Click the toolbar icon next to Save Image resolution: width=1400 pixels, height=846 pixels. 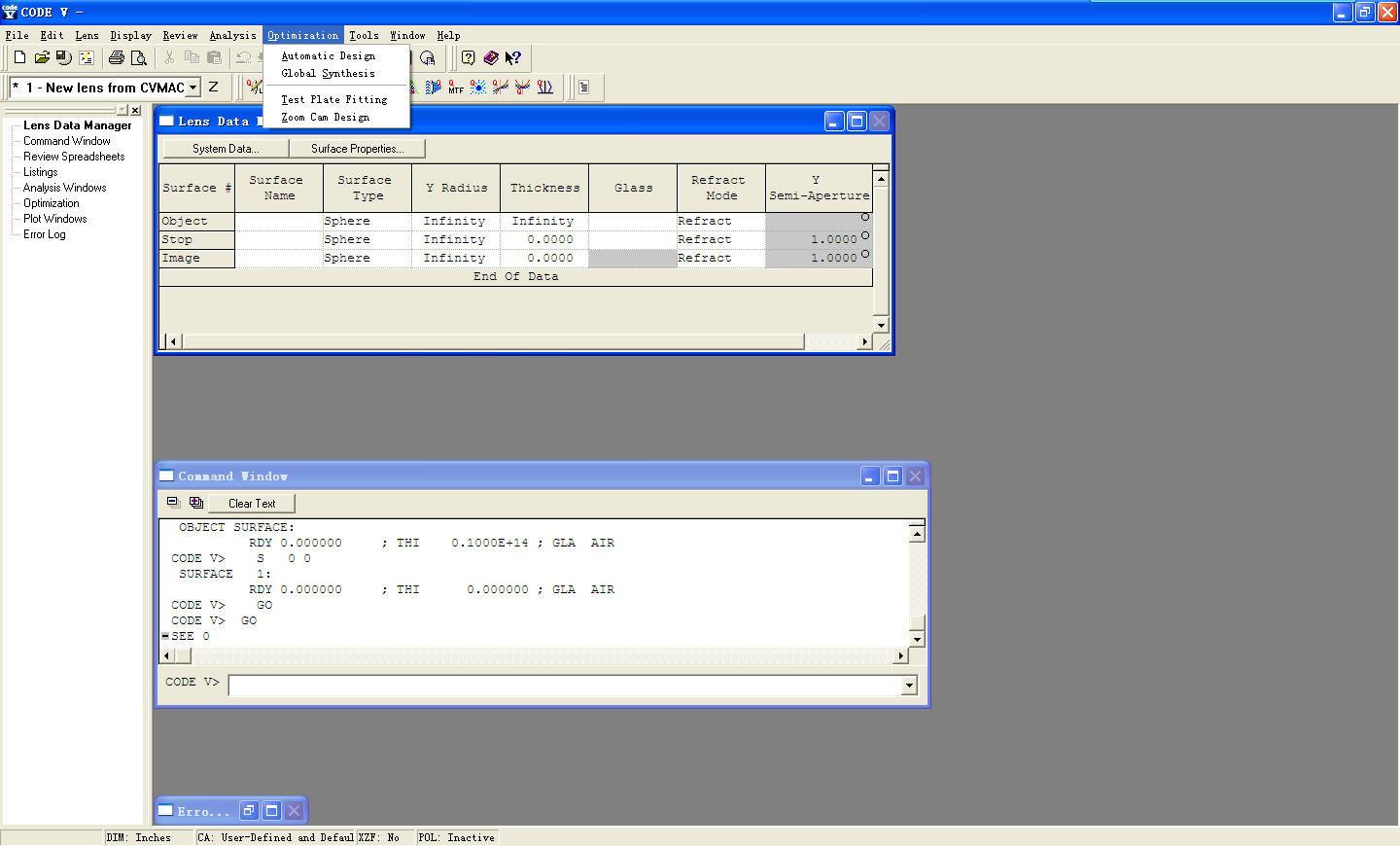[86, 58]
